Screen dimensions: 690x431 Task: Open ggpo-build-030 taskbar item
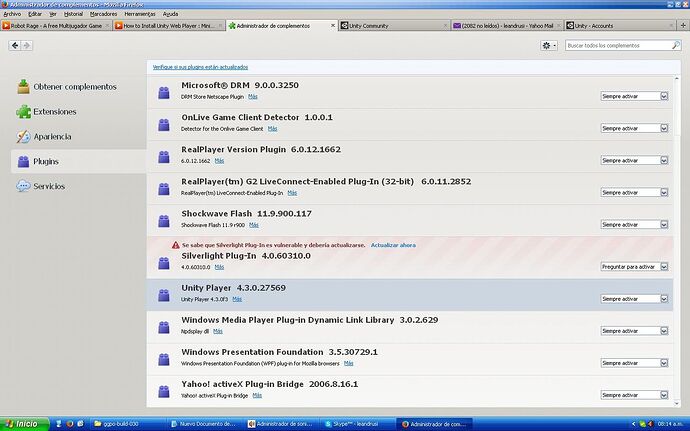129,424
